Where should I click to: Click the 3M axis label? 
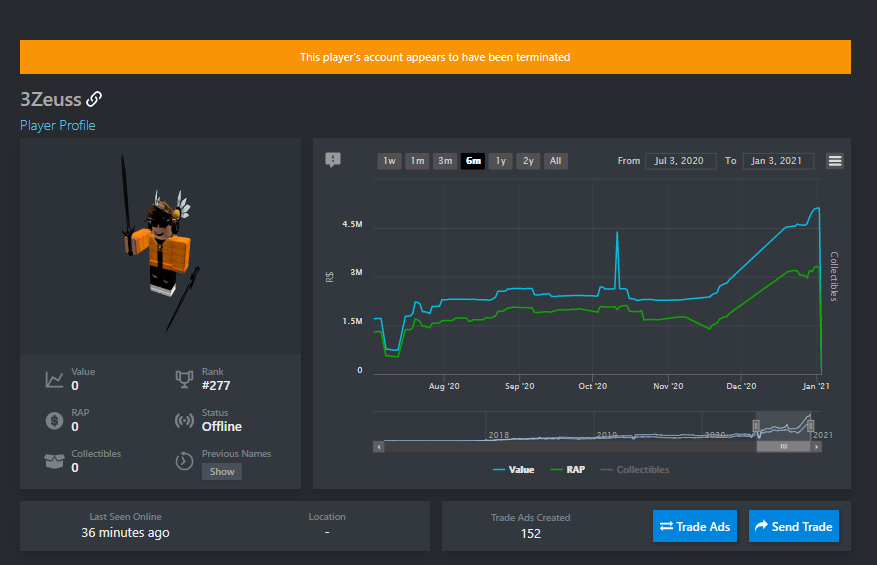(356, 272)
